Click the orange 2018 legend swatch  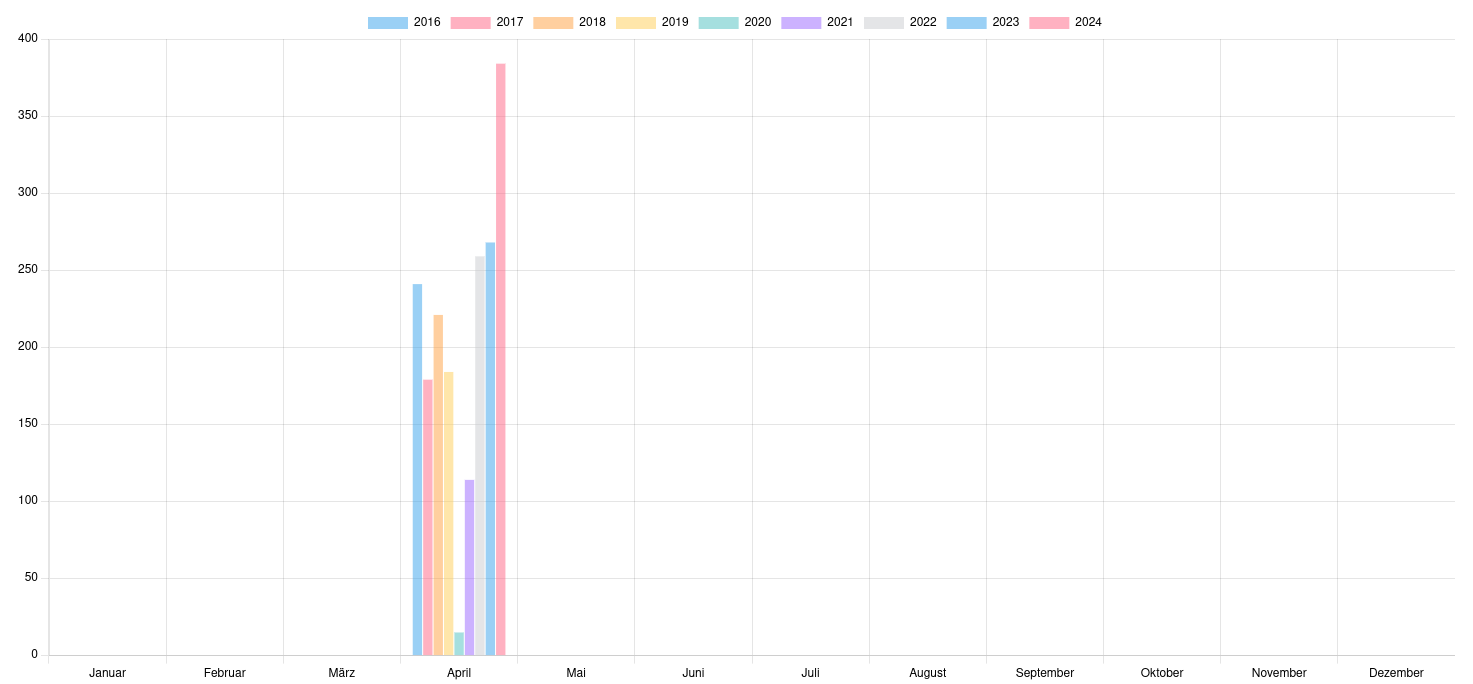click(553, 22)
